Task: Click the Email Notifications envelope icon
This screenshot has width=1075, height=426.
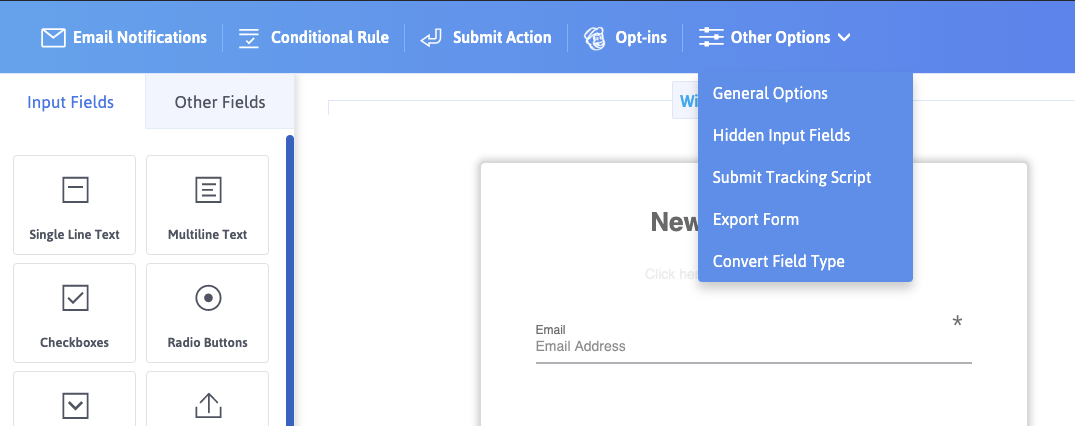Action: click(x=53, y=38)
